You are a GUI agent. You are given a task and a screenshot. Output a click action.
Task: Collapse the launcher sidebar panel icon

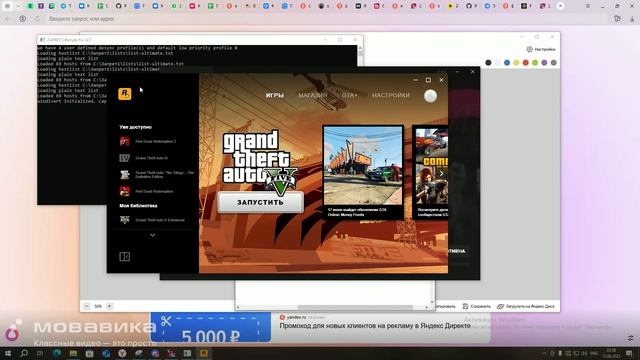(x=124, y=257)
